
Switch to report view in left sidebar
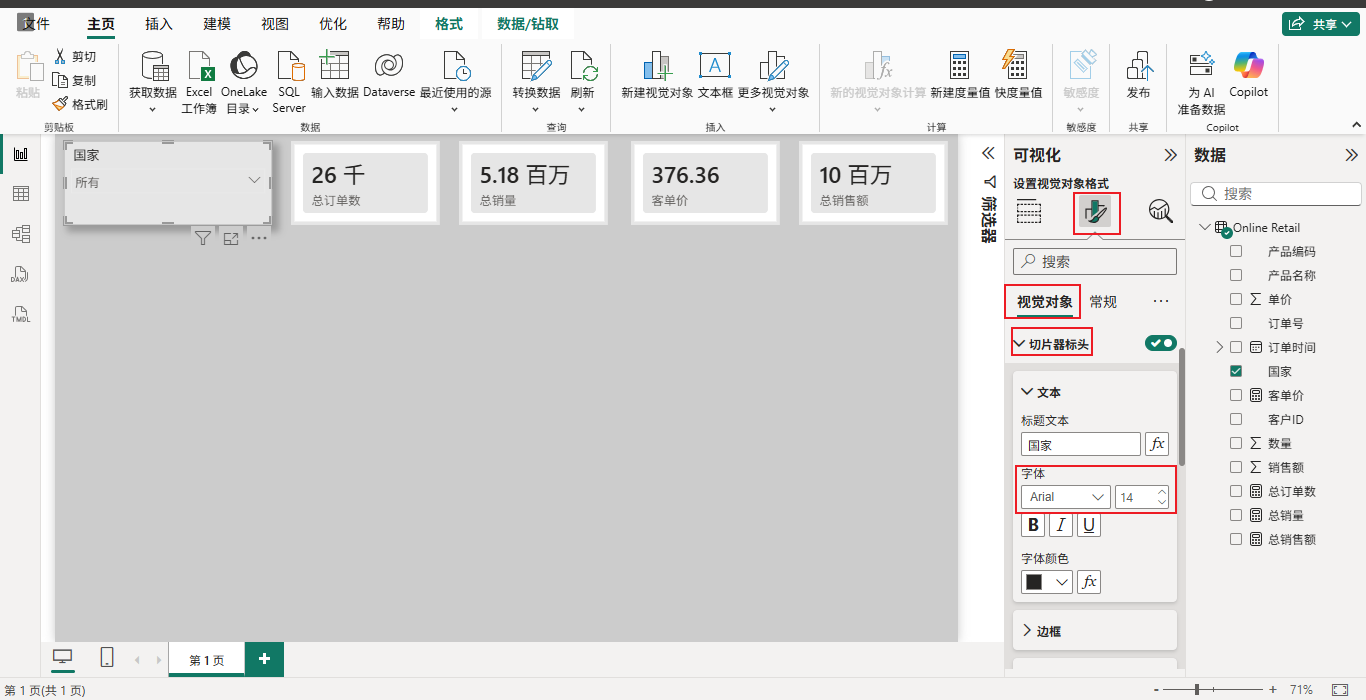(21, 154)
